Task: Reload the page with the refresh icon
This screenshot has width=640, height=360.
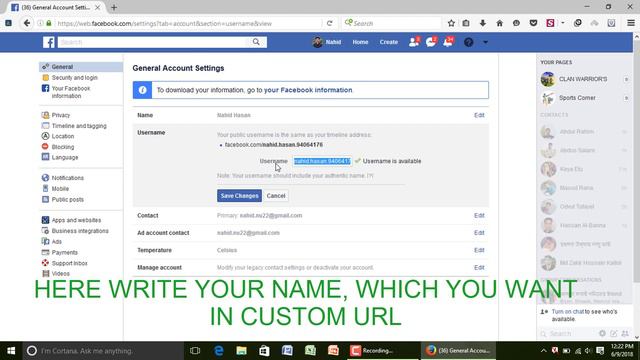Action: (329, 23)
